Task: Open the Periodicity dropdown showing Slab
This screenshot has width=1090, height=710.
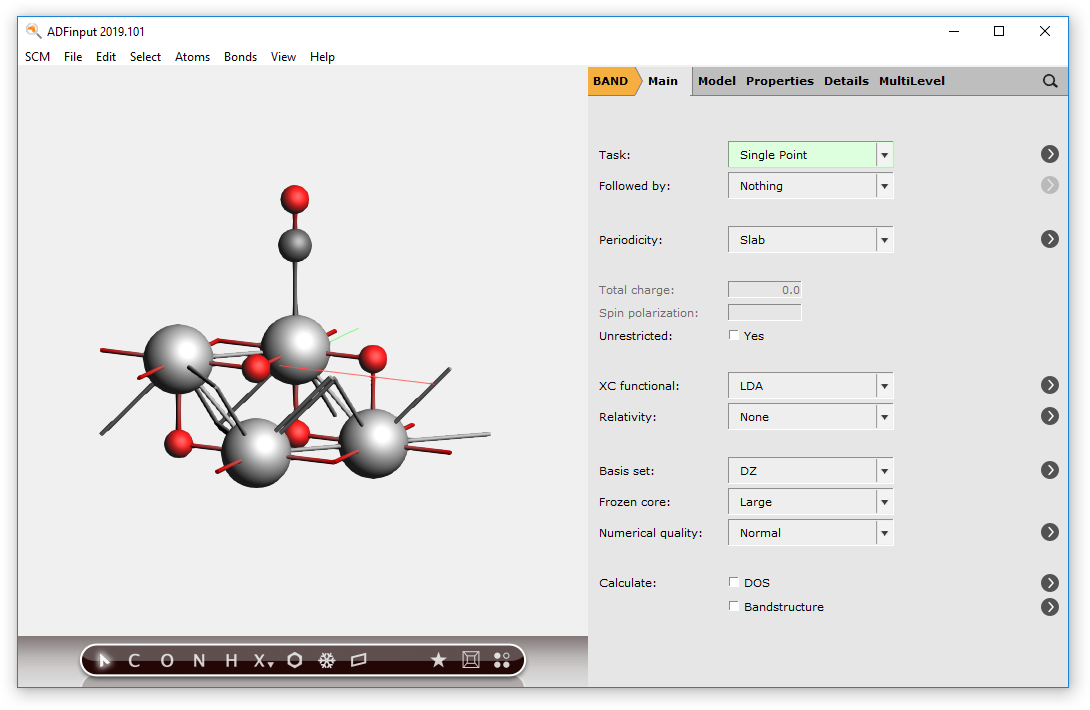Action: [x=810, y=240]
